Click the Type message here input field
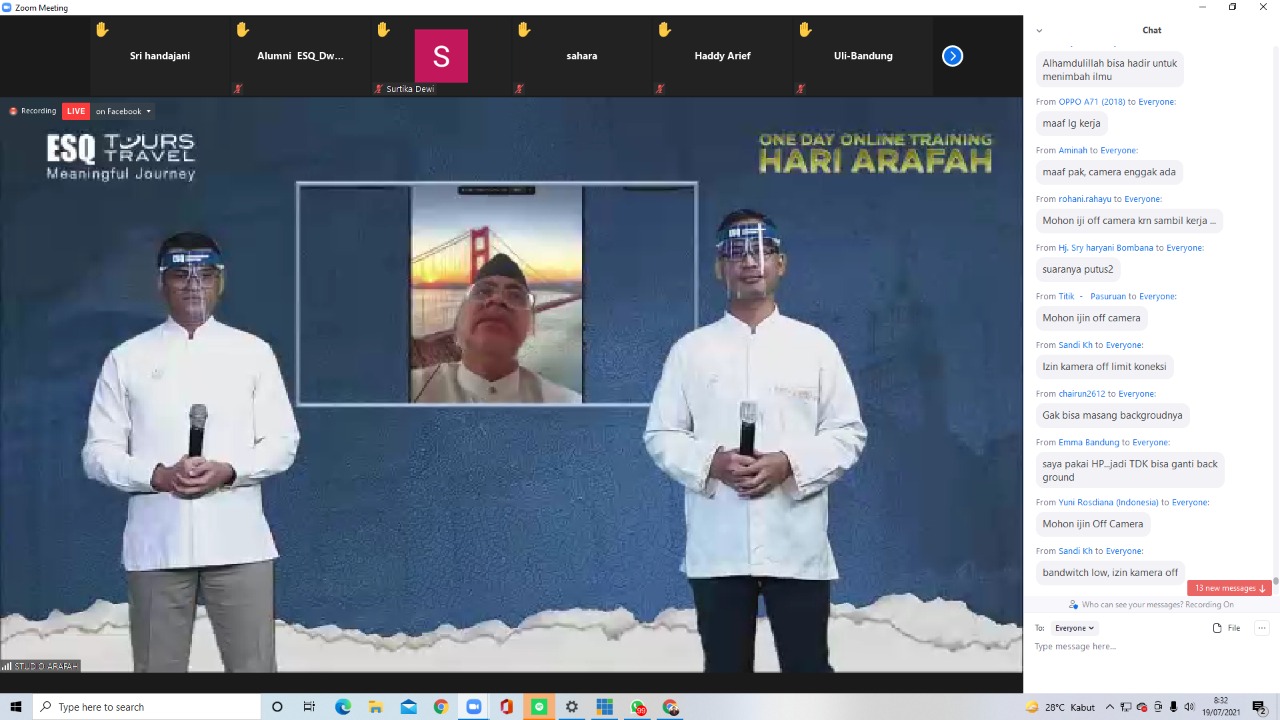This screenshot has height=720, width=1280. tap(1140, 647)
